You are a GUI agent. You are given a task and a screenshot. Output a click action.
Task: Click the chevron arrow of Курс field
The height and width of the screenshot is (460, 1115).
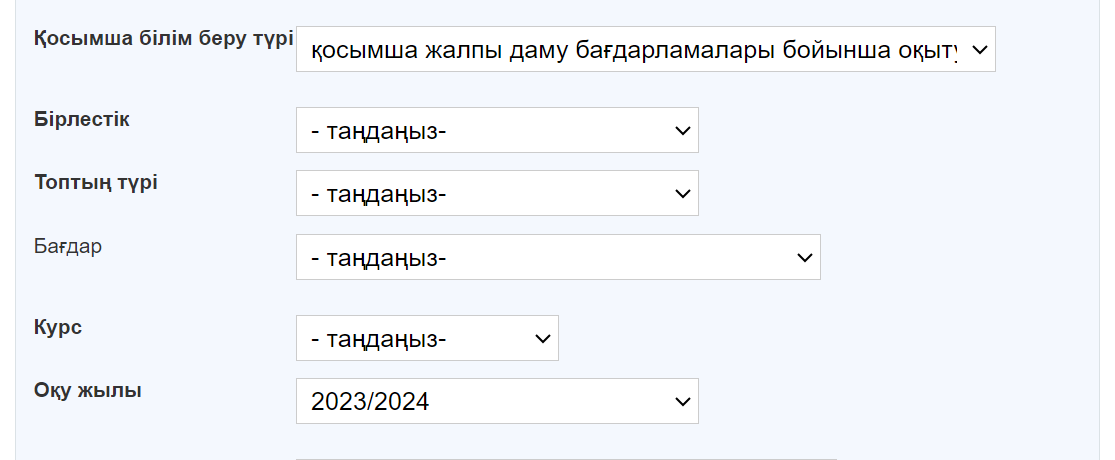pos(543,339)
